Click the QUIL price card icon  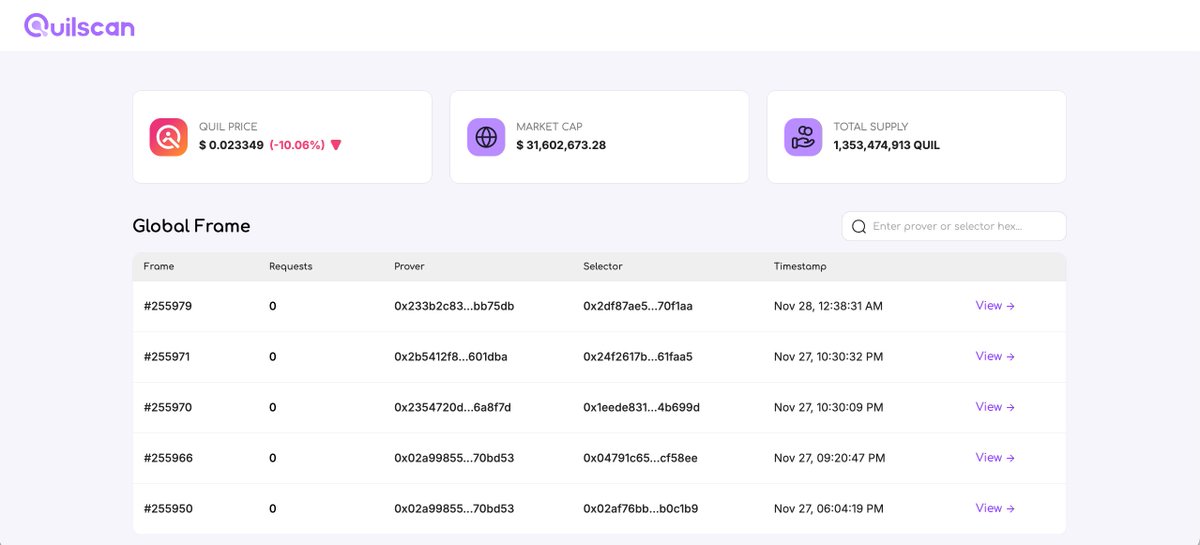tap(169, 137)
